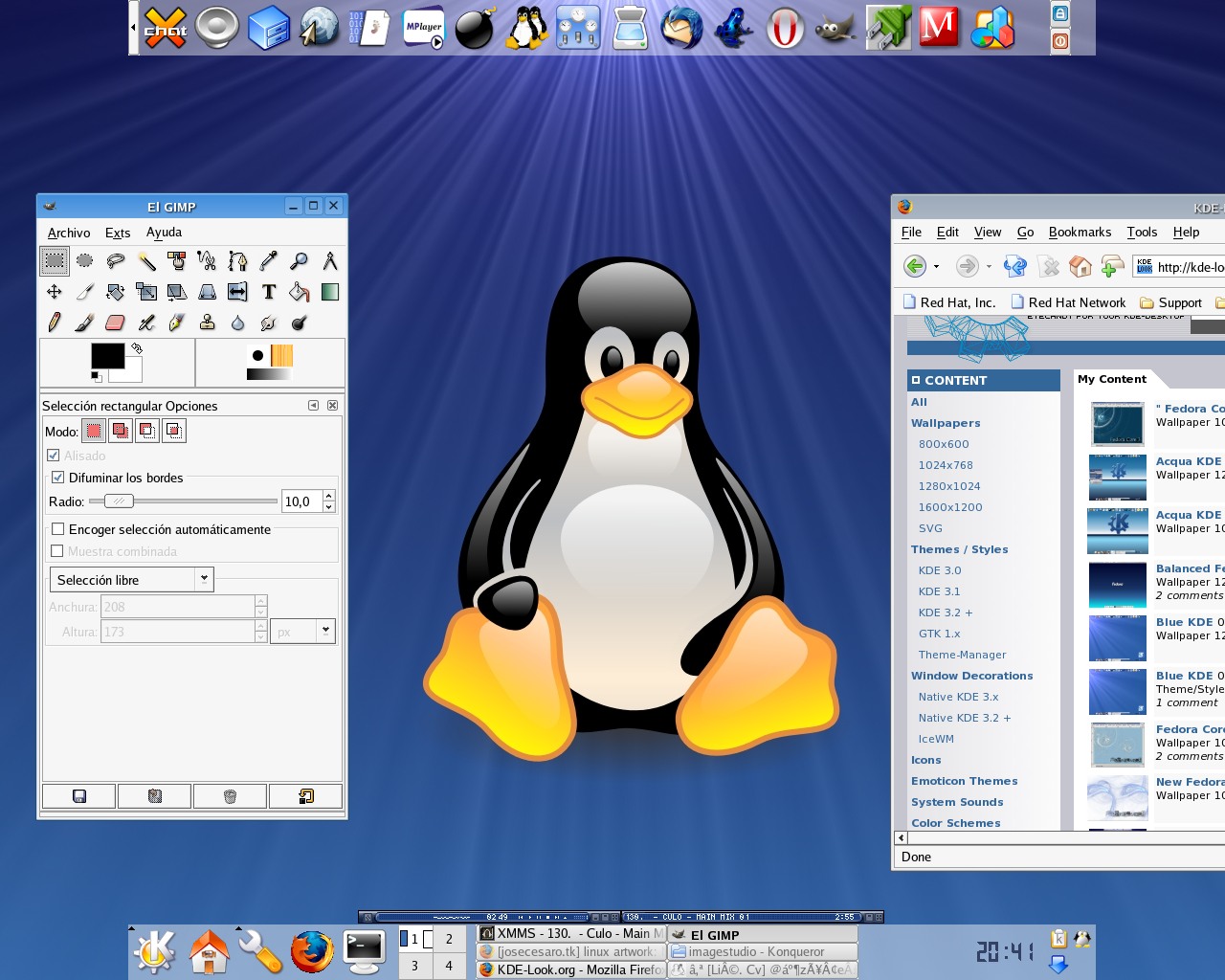Activate the Crop knife tool
Image resolution: width=1225 pixels, height=980 pixels.
(85, 292)
